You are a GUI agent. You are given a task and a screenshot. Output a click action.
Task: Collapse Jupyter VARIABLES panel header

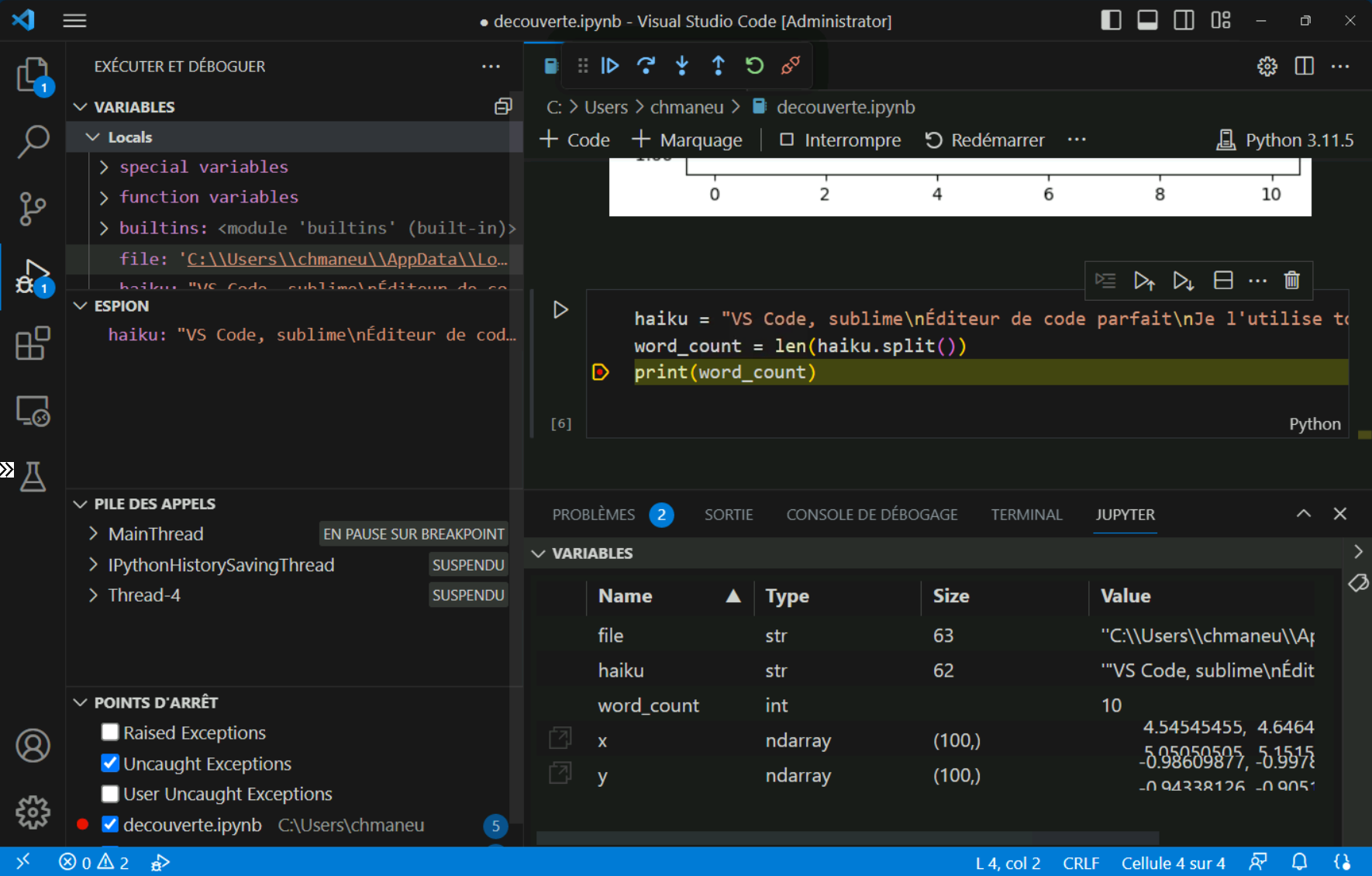pos(538,554)
